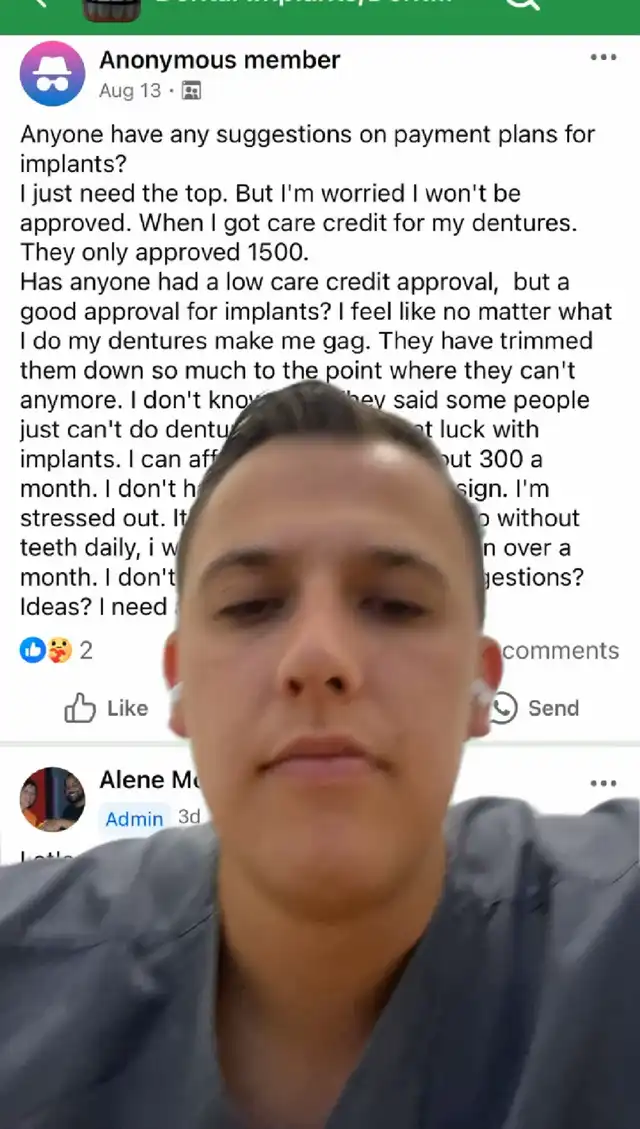Image resolution: width=640 pixels, height=1129 pixels.
Task: Open Anonymous member profile avatar icon
Action: point(52,73)
